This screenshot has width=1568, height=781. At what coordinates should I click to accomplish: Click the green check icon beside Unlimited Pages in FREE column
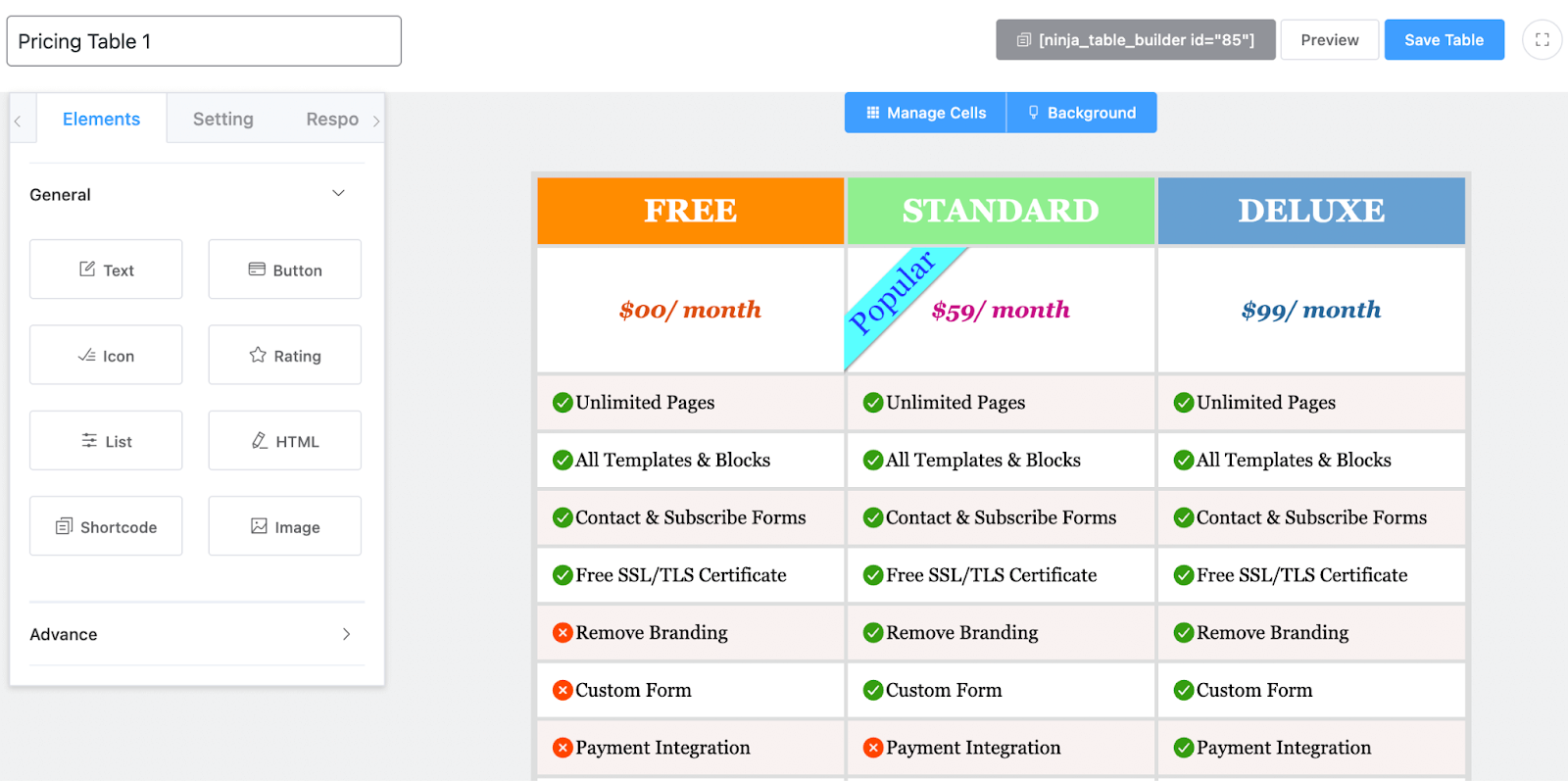pyautogui.click(x=563, y=403)
